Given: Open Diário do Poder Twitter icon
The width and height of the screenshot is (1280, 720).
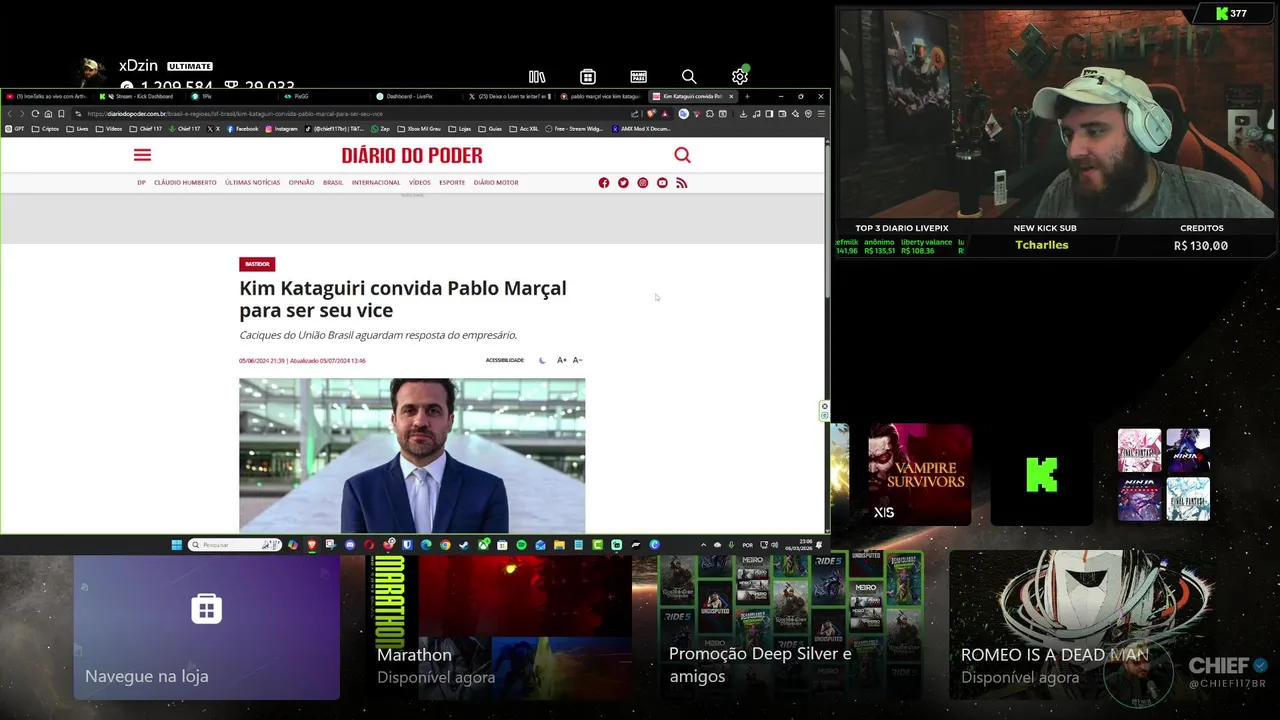Looking at the screenshot, I should click(x=623, y=183).
